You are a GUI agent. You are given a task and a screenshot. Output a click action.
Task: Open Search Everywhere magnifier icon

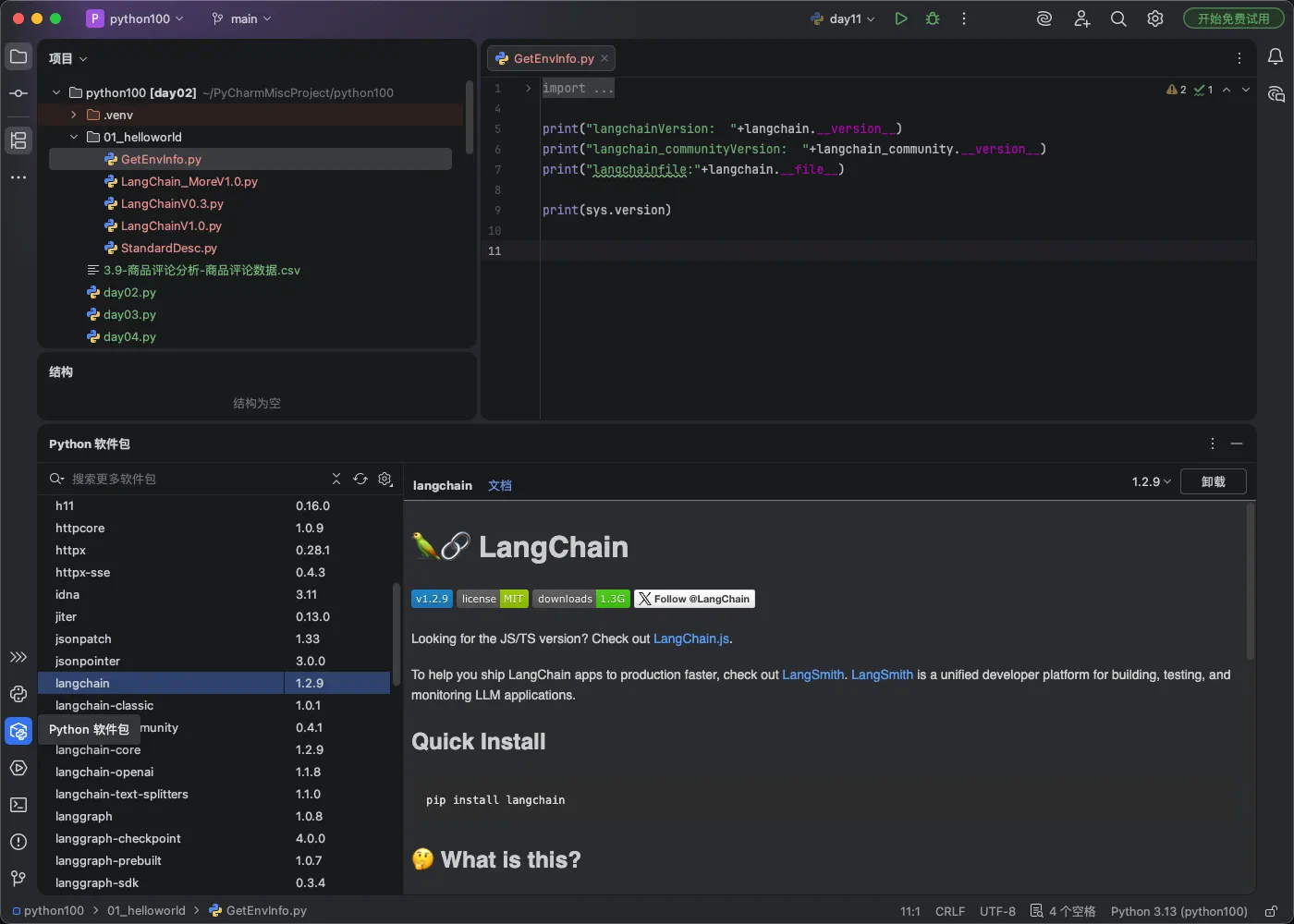pos(1118,18)
